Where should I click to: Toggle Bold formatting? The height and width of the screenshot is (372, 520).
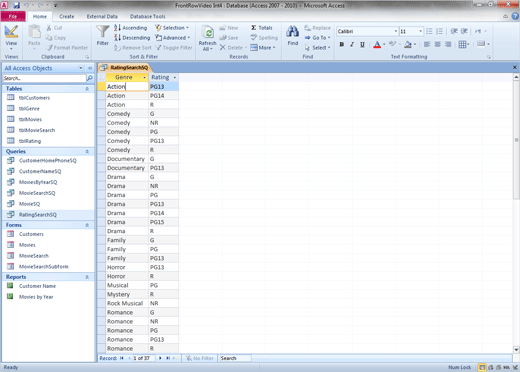point(342,44)
